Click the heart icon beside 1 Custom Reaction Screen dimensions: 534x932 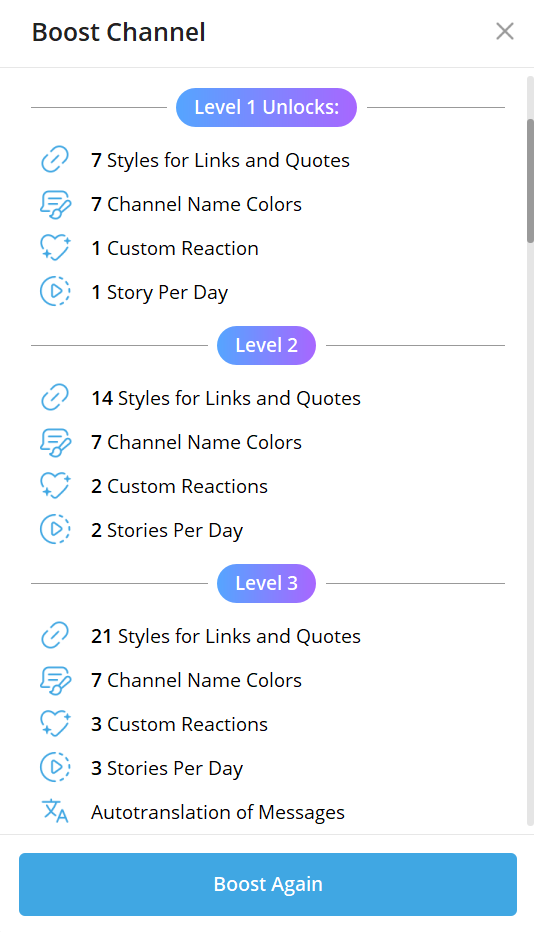[55, 248]
